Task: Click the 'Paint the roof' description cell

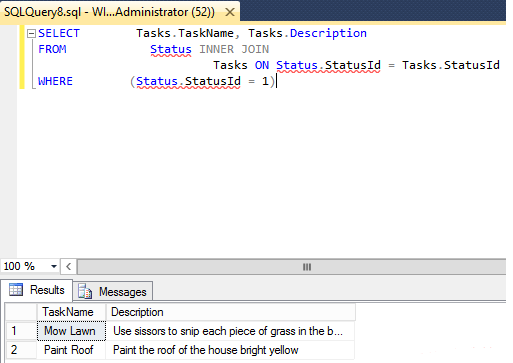Action: pos(230,350)
